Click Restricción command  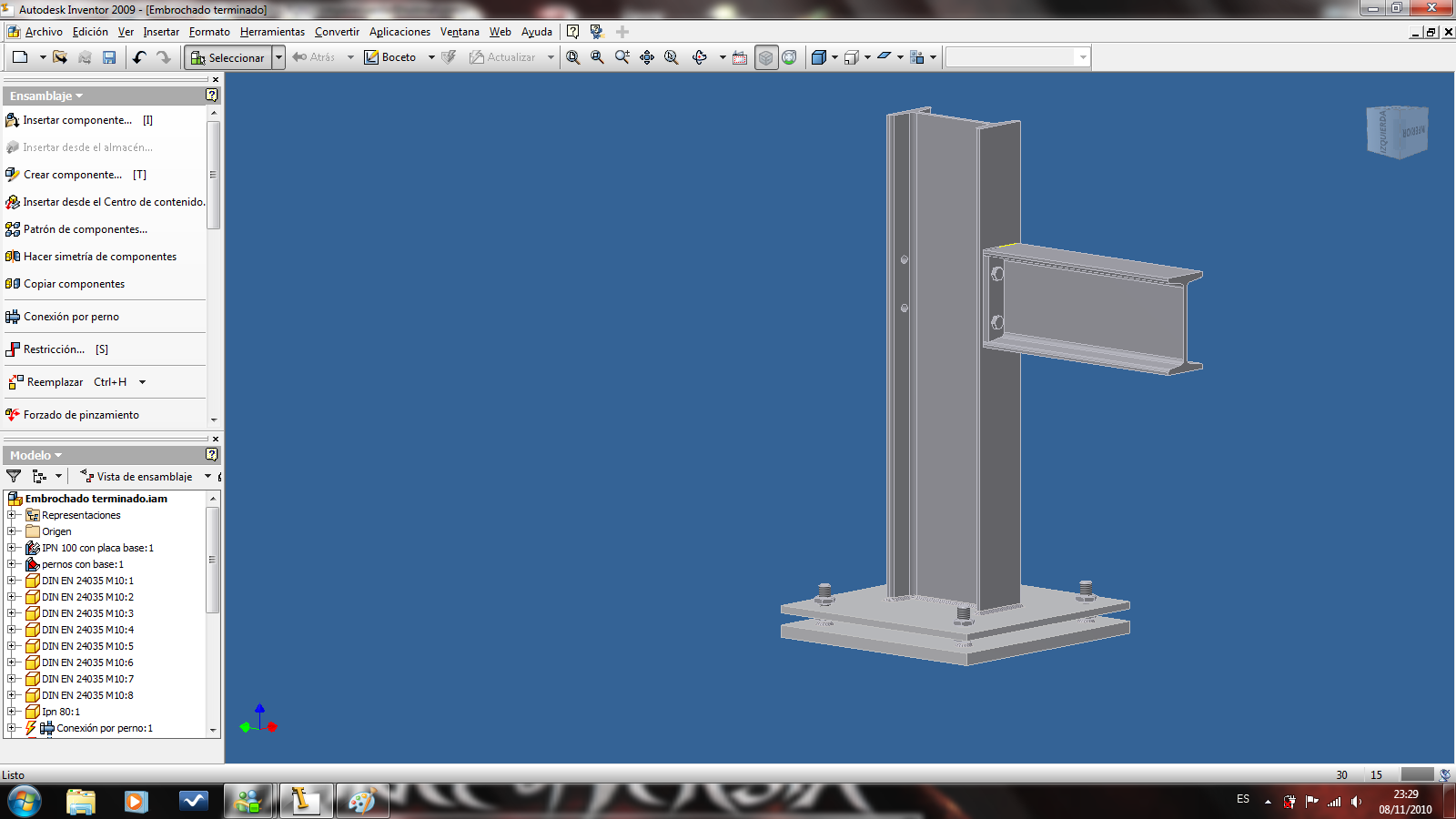[56, 349]
